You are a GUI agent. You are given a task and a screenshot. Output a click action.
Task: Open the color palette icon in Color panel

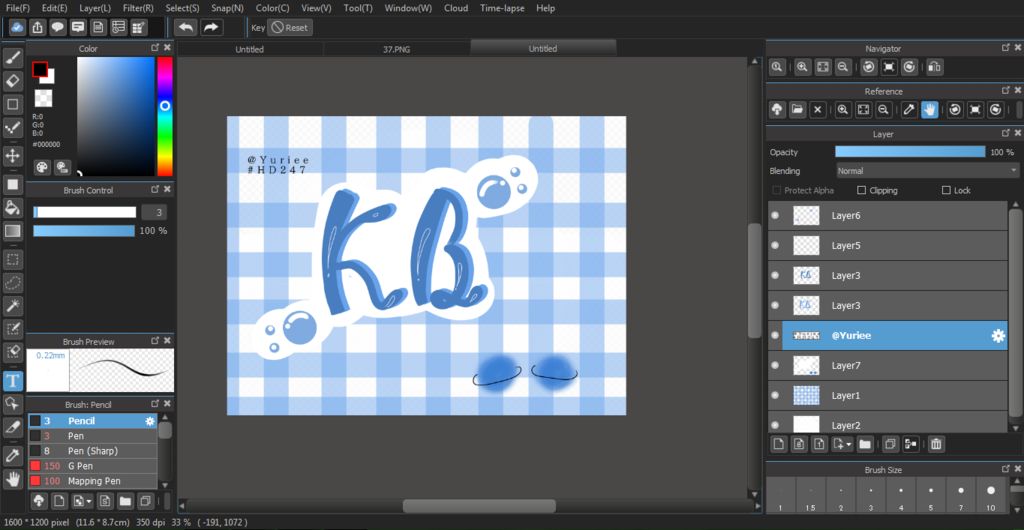coord(41,167)
